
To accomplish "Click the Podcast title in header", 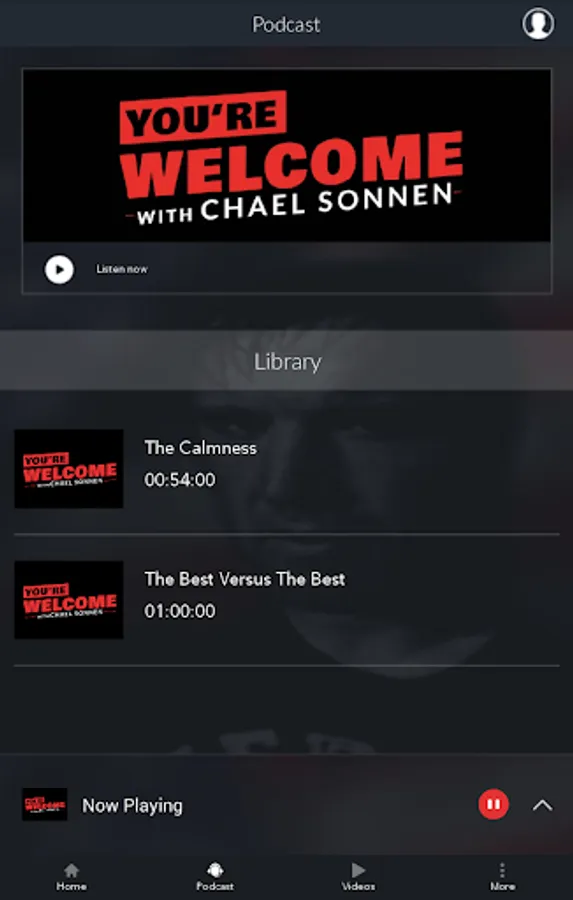I will pyautogui.click(x=286, y=24).
